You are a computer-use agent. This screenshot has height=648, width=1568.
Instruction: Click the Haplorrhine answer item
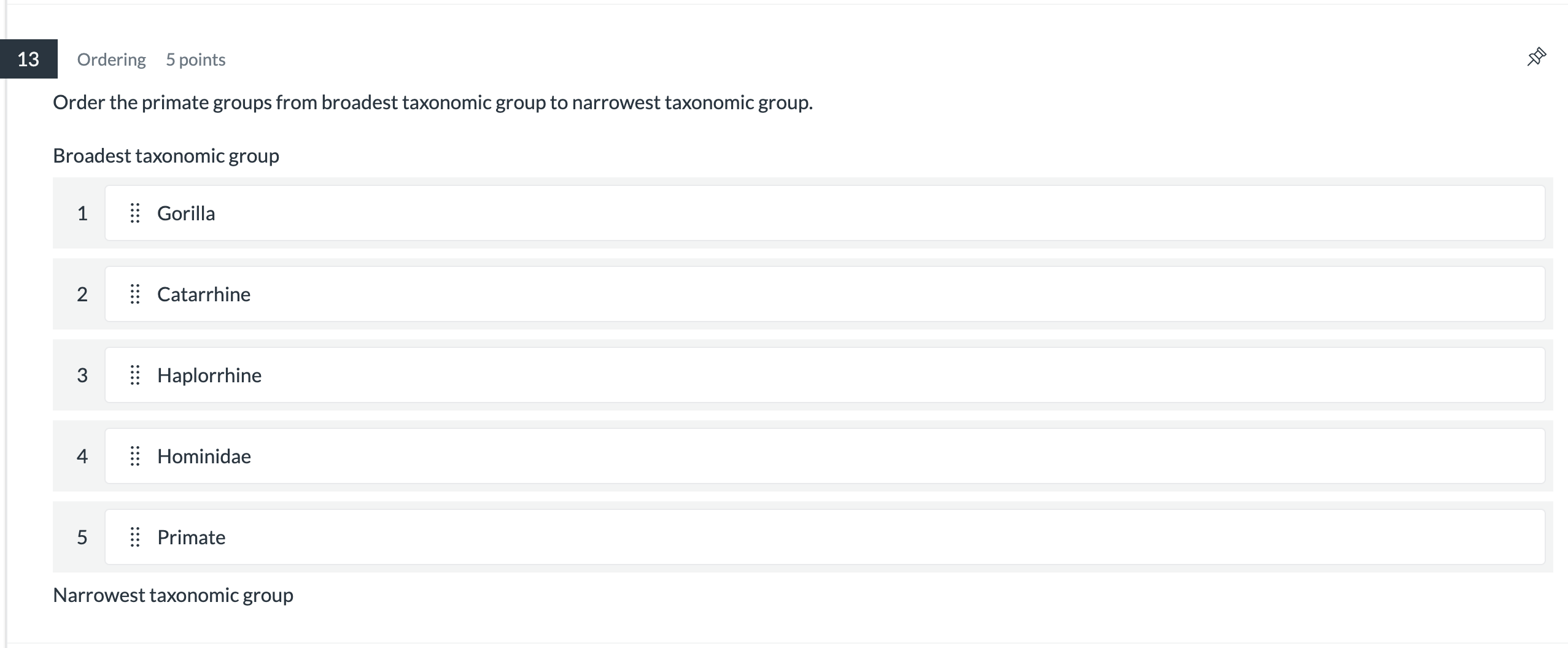point(824,375)
